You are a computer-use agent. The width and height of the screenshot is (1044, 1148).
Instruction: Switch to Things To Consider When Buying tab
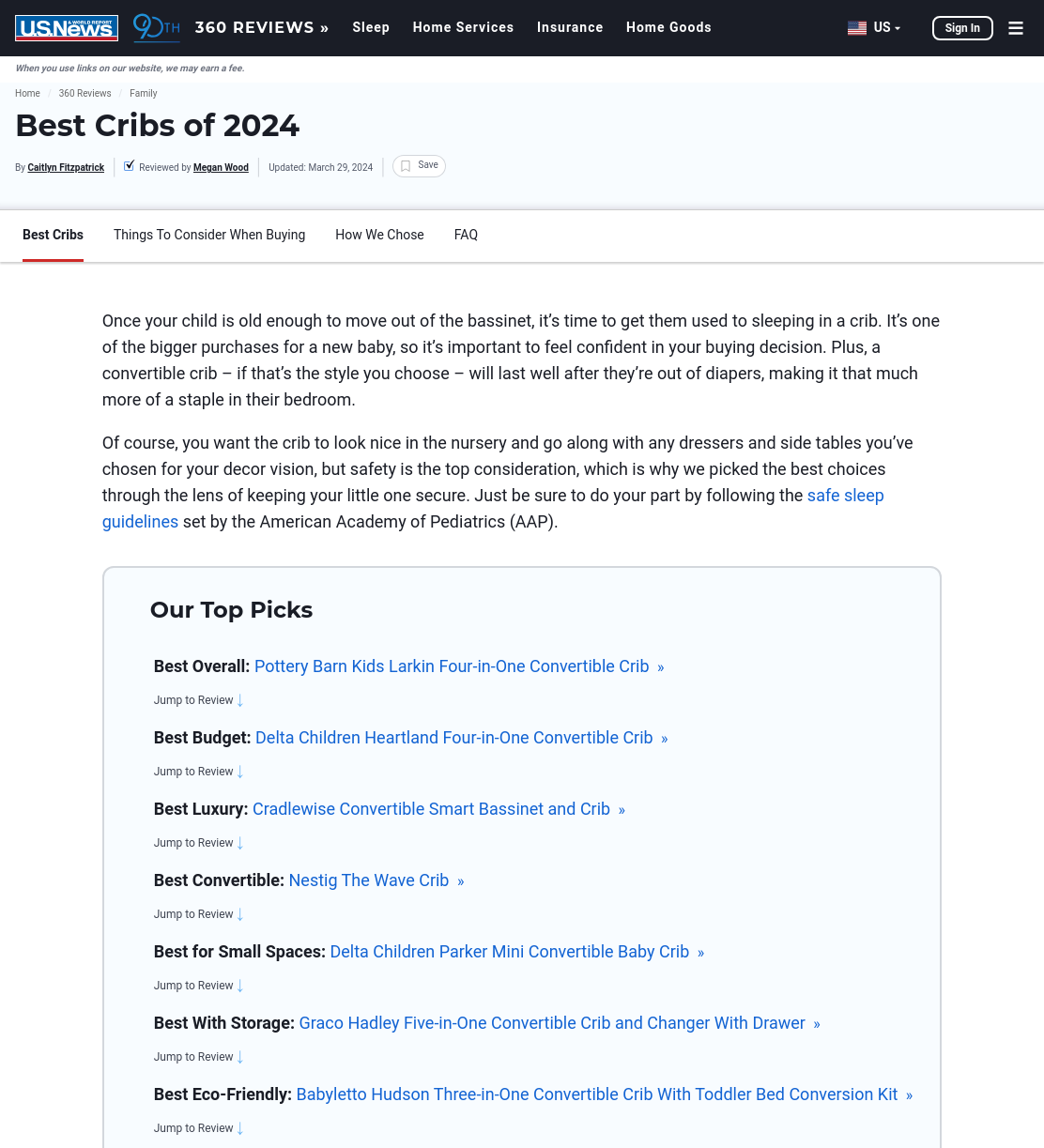click(209, 235)
